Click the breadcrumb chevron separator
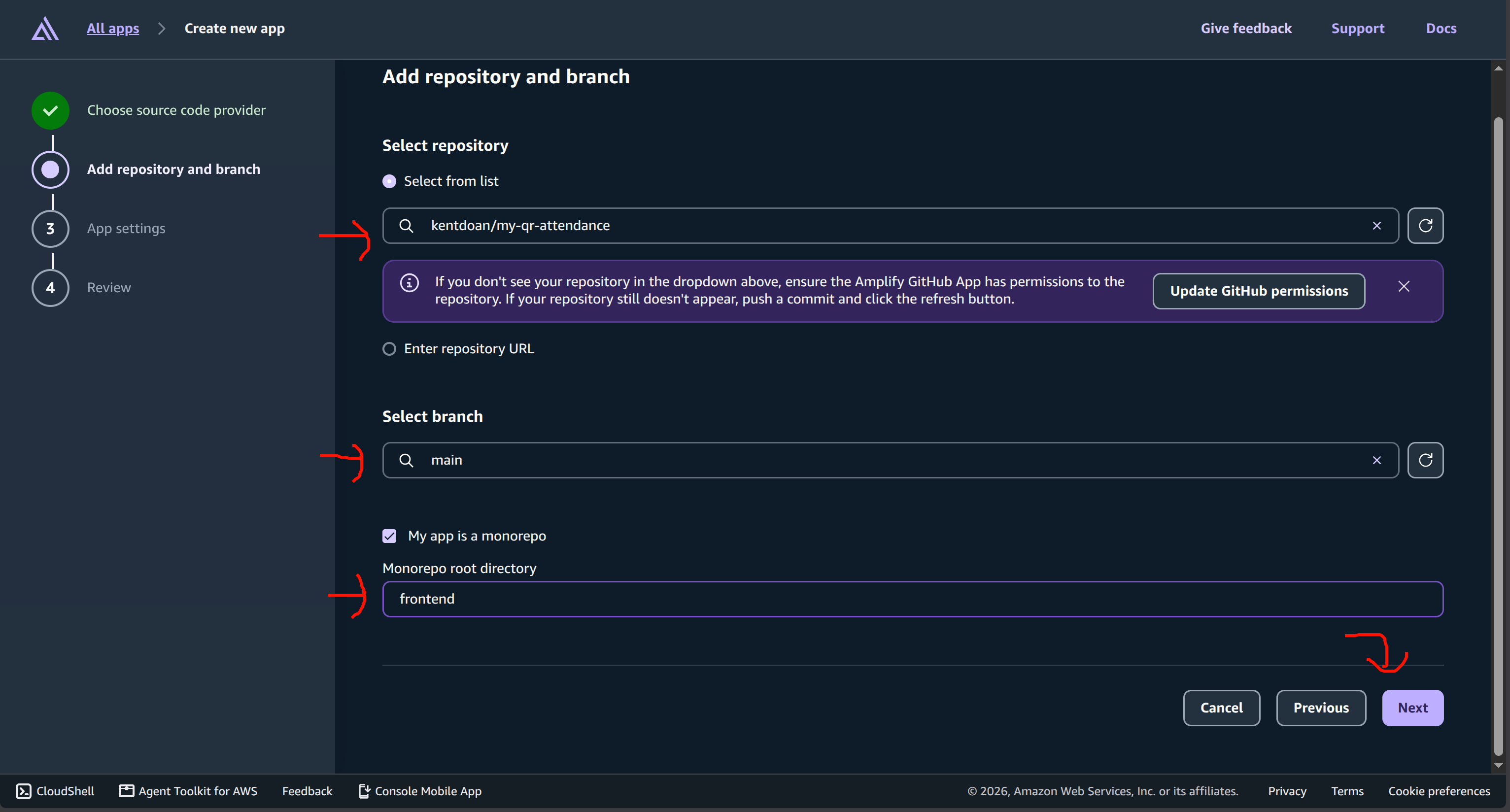The width and height of the screenshot is (1510, 812). click(x=162, y=28)
